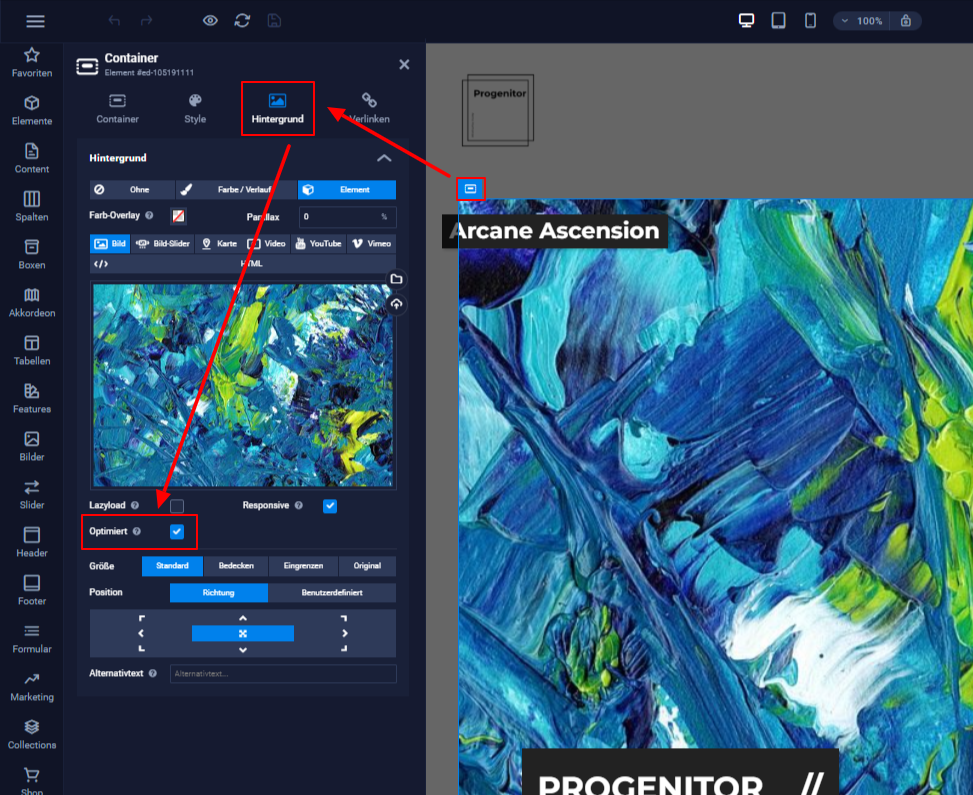Open Marketing in the sidebar
The image size is (973, 795).
(x=32, y=687)
